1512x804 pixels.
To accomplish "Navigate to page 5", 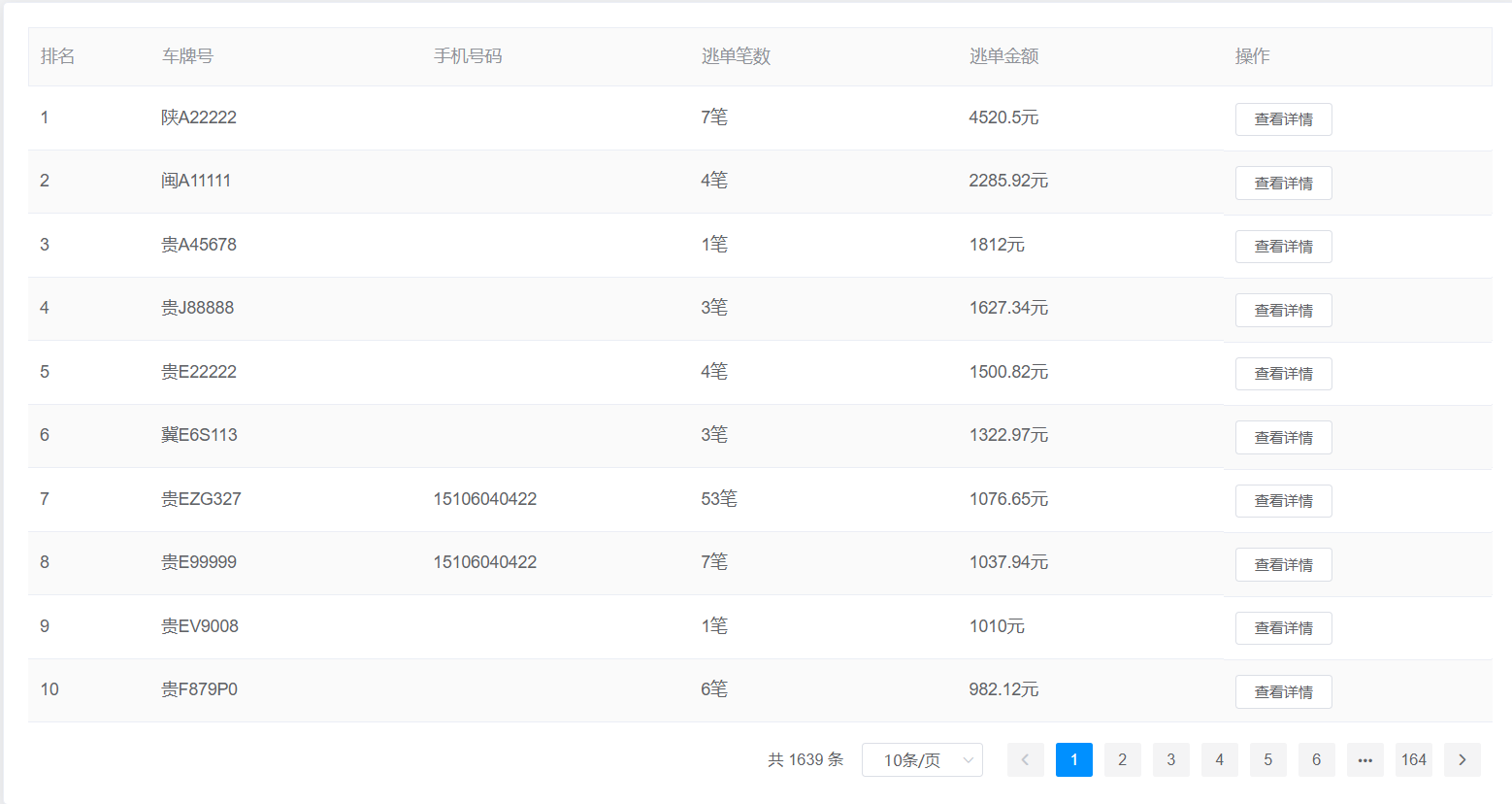I will 1267,759.
